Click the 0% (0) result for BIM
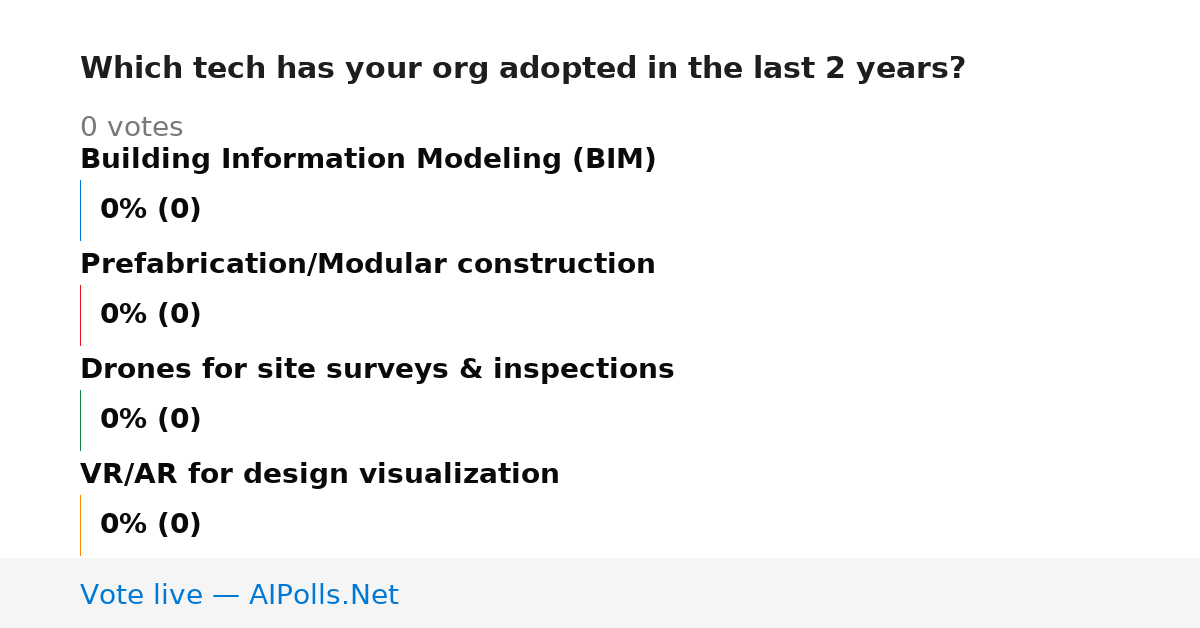 tap(151, 210)
